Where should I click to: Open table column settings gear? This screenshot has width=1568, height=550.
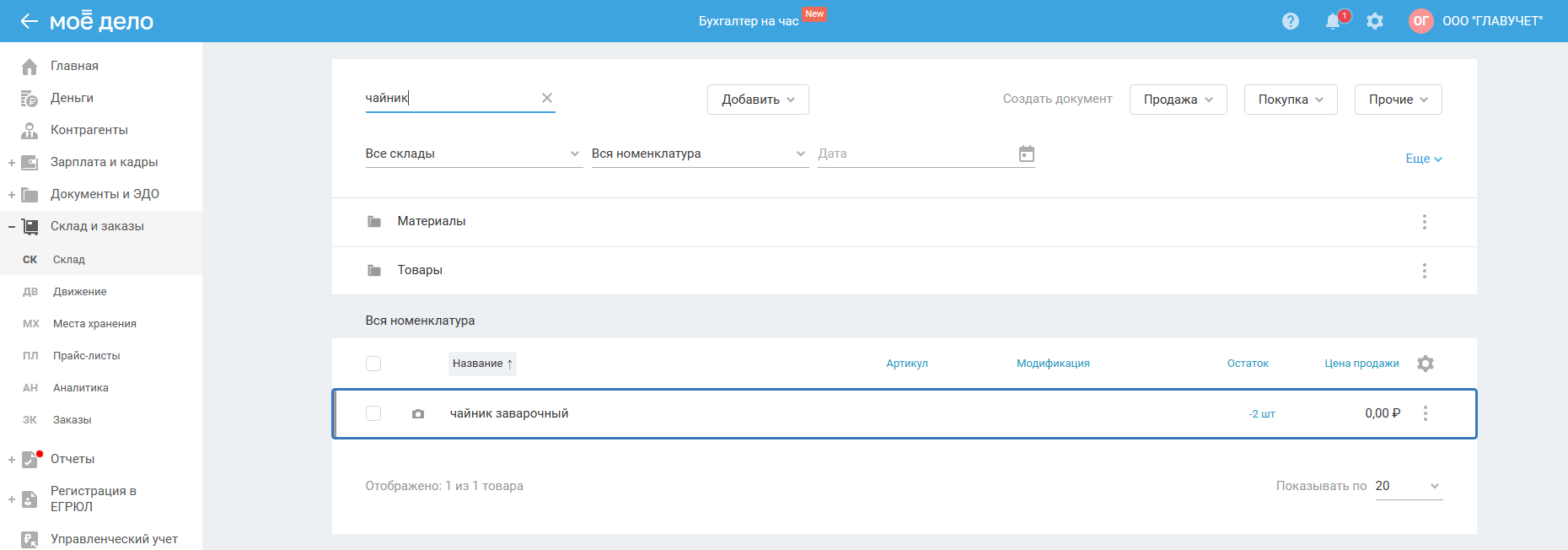point(1426,364)
